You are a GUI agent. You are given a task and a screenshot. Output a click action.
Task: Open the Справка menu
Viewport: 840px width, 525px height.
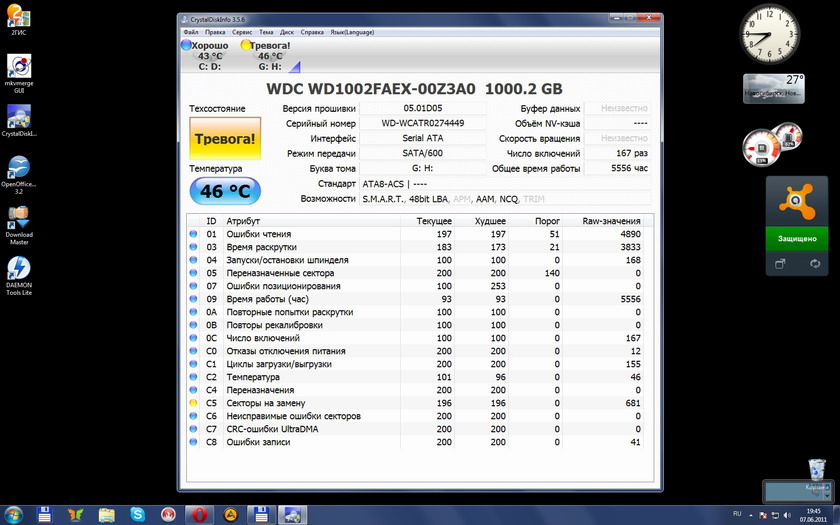[x=312, y=32]
